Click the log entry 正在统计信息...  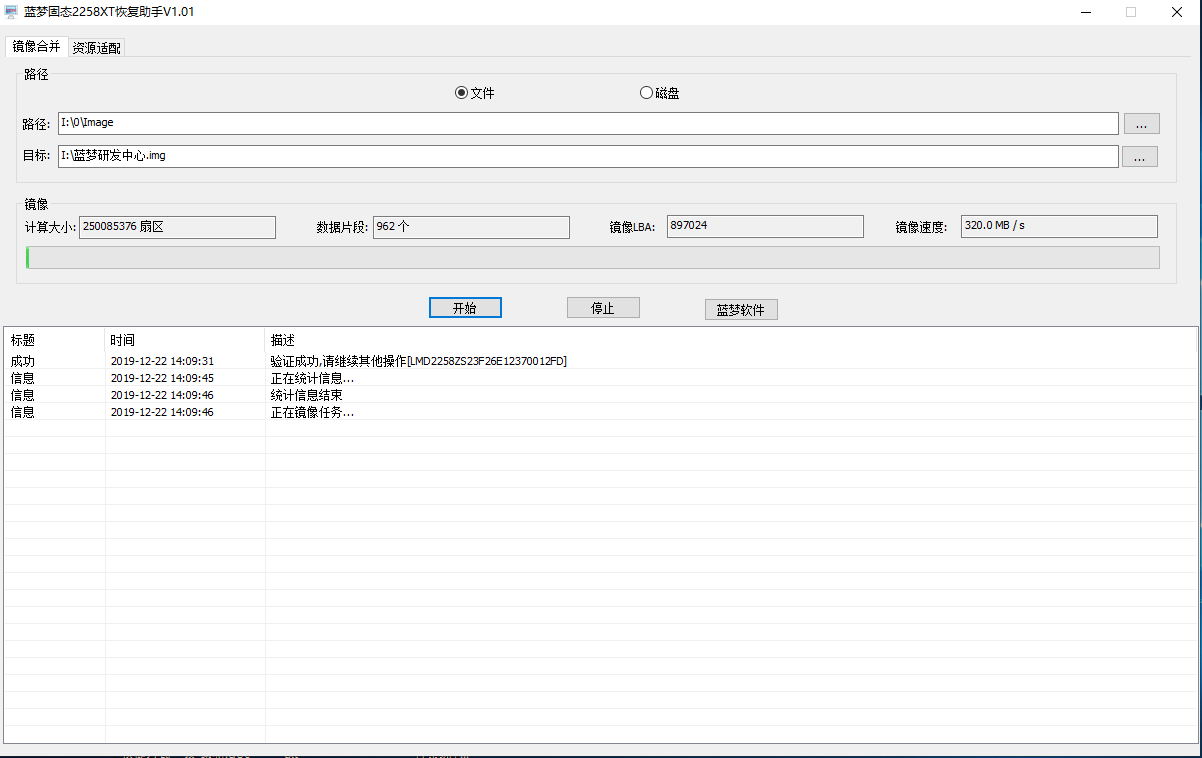[312, 378]
